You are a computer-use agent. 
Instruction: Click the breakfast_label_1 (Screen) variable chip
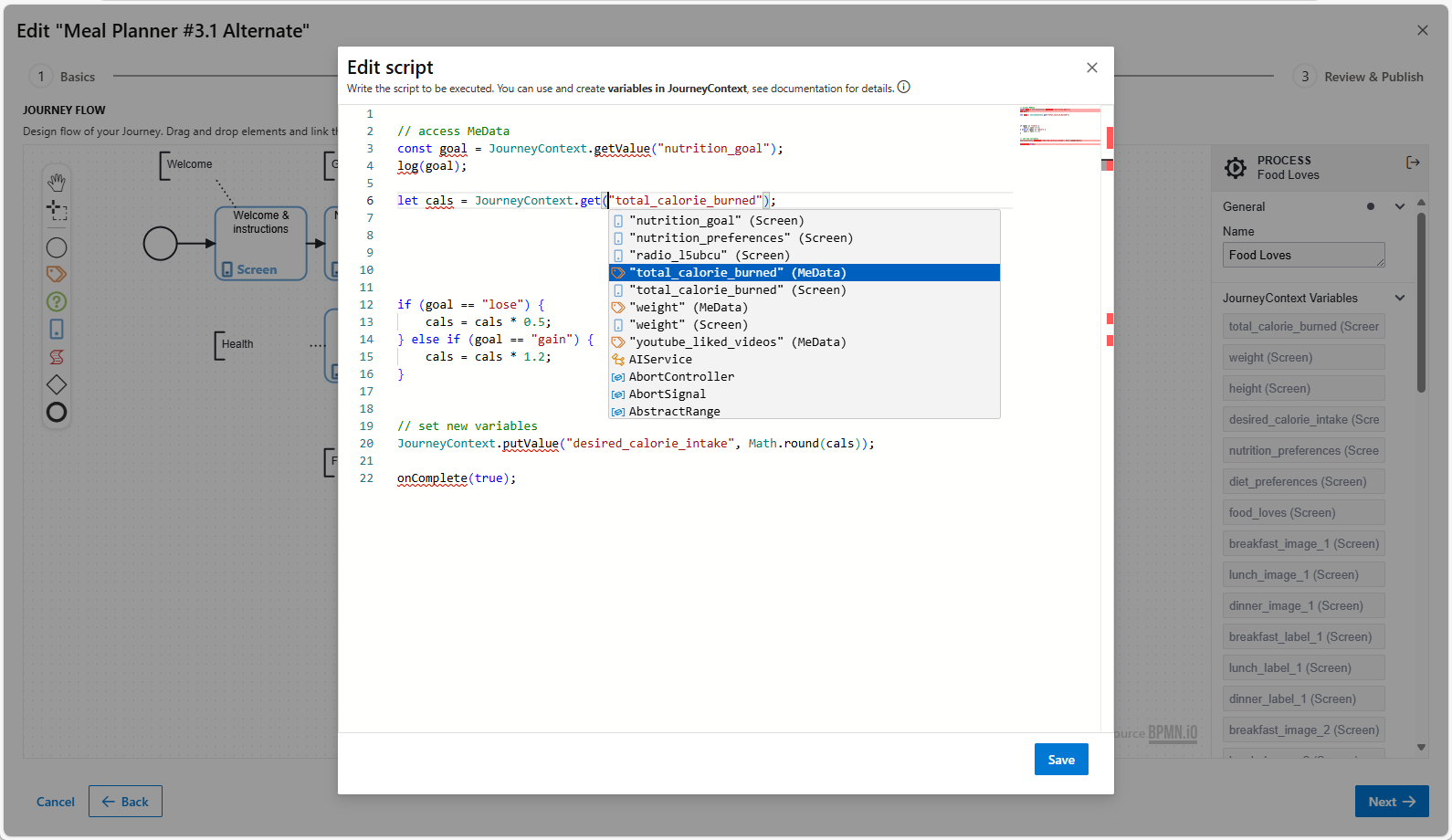(x=1304, y=636)
